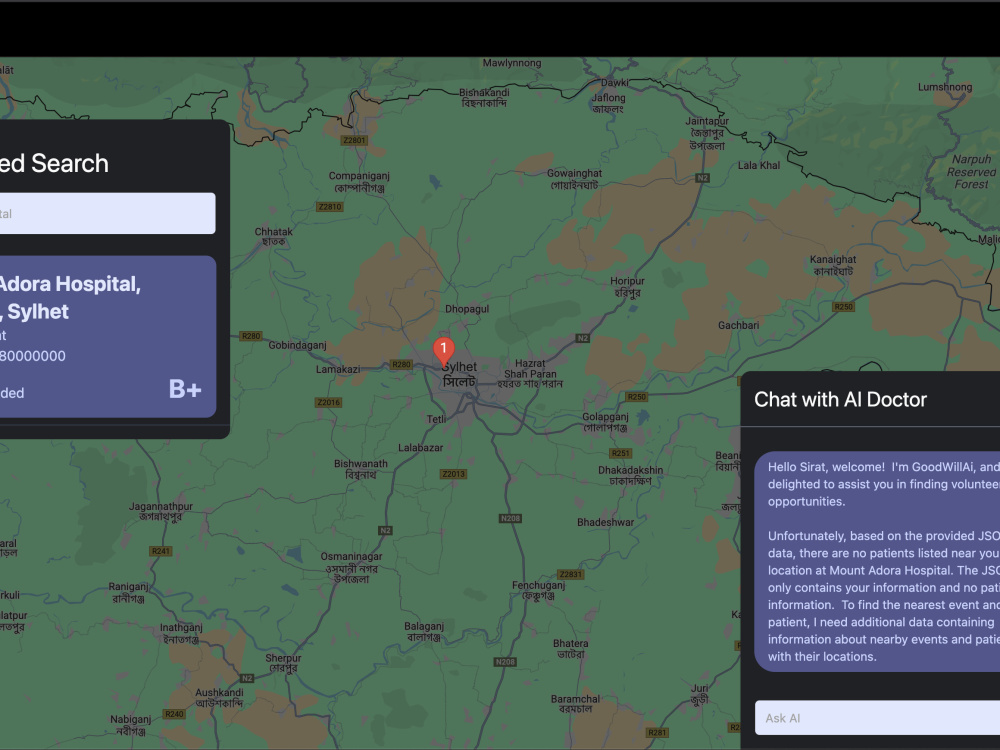
Task: Click the Narpuh Reserved Forest label
Action: tap(971, 172)
